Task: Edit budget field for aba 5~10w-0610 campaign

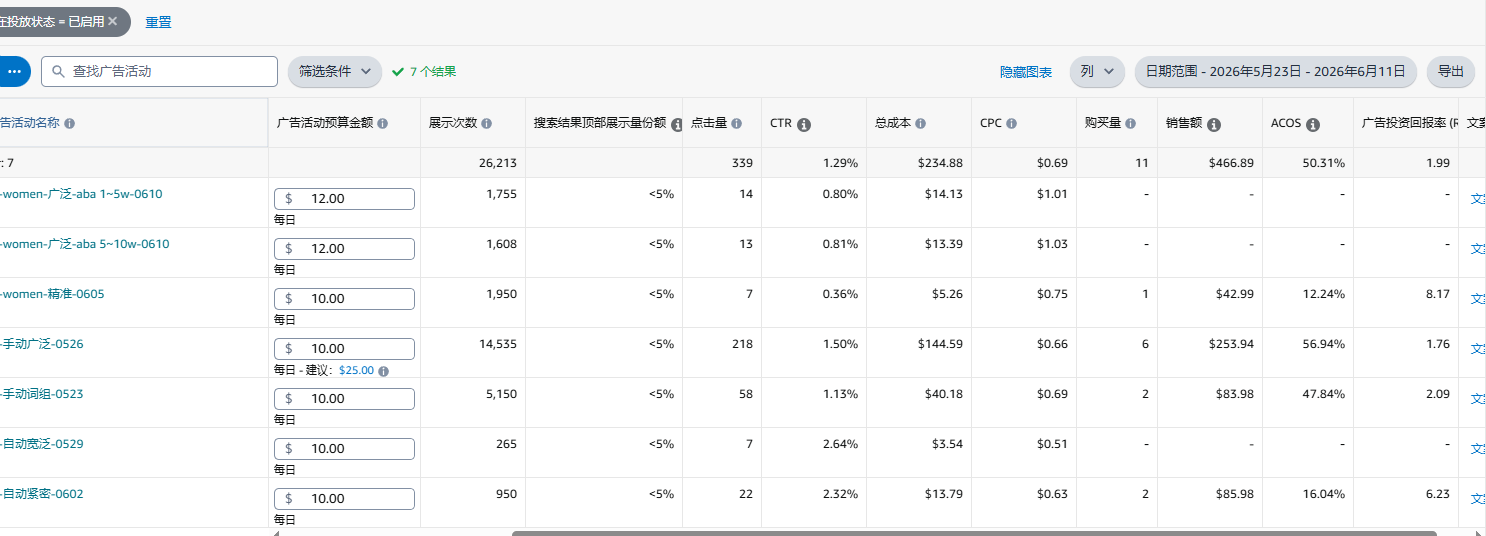Action: [344, 249]
